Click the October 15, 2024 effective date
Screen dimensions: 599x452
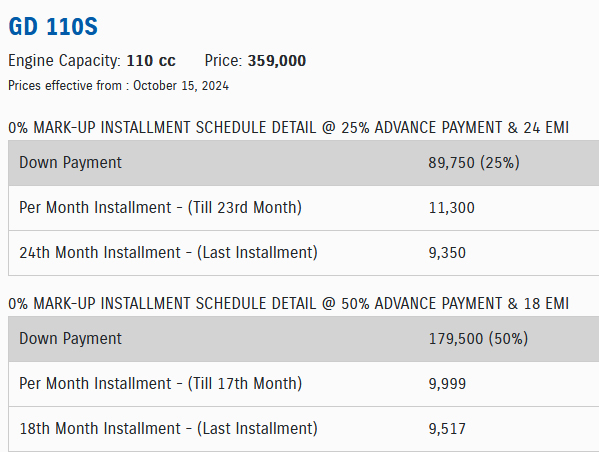click(x=181, y=86)
